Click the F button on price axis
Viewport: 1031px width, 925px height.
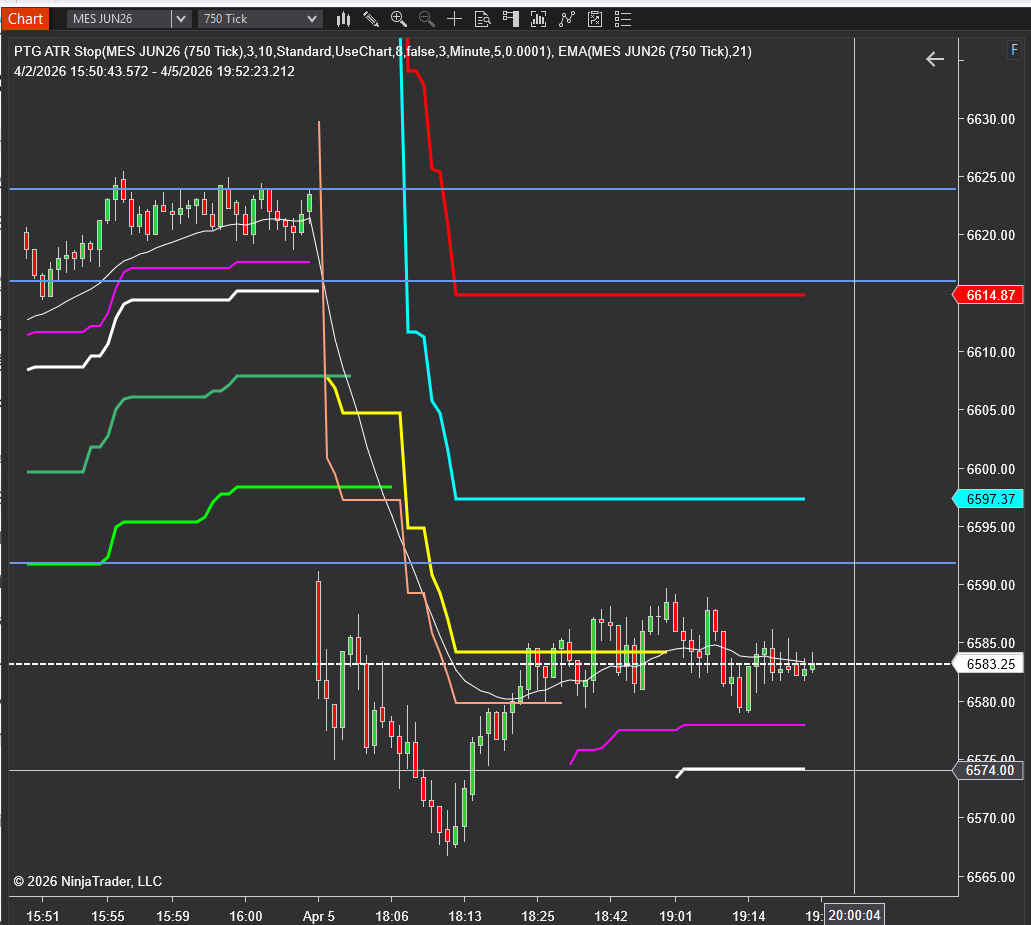click(1014, 50)
